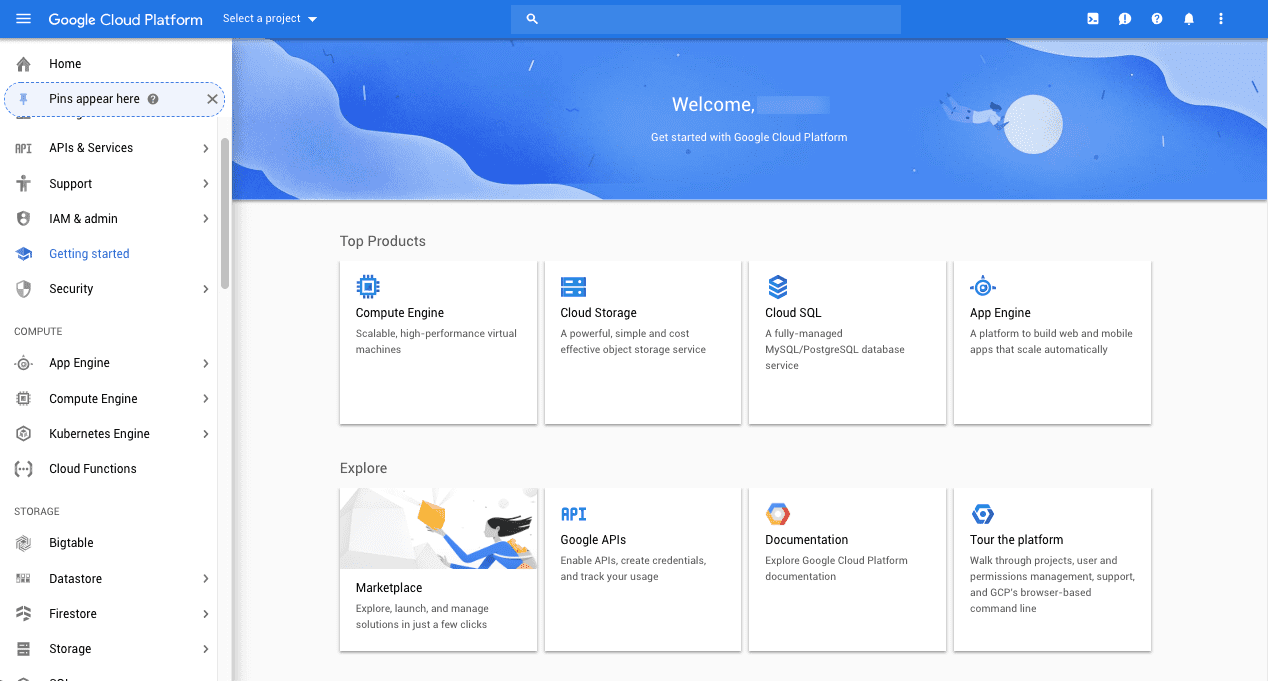The height and width of the screenshot is (681, 1268).
Task: Expand App Engine submenu arrow
Action: point(205,363)
